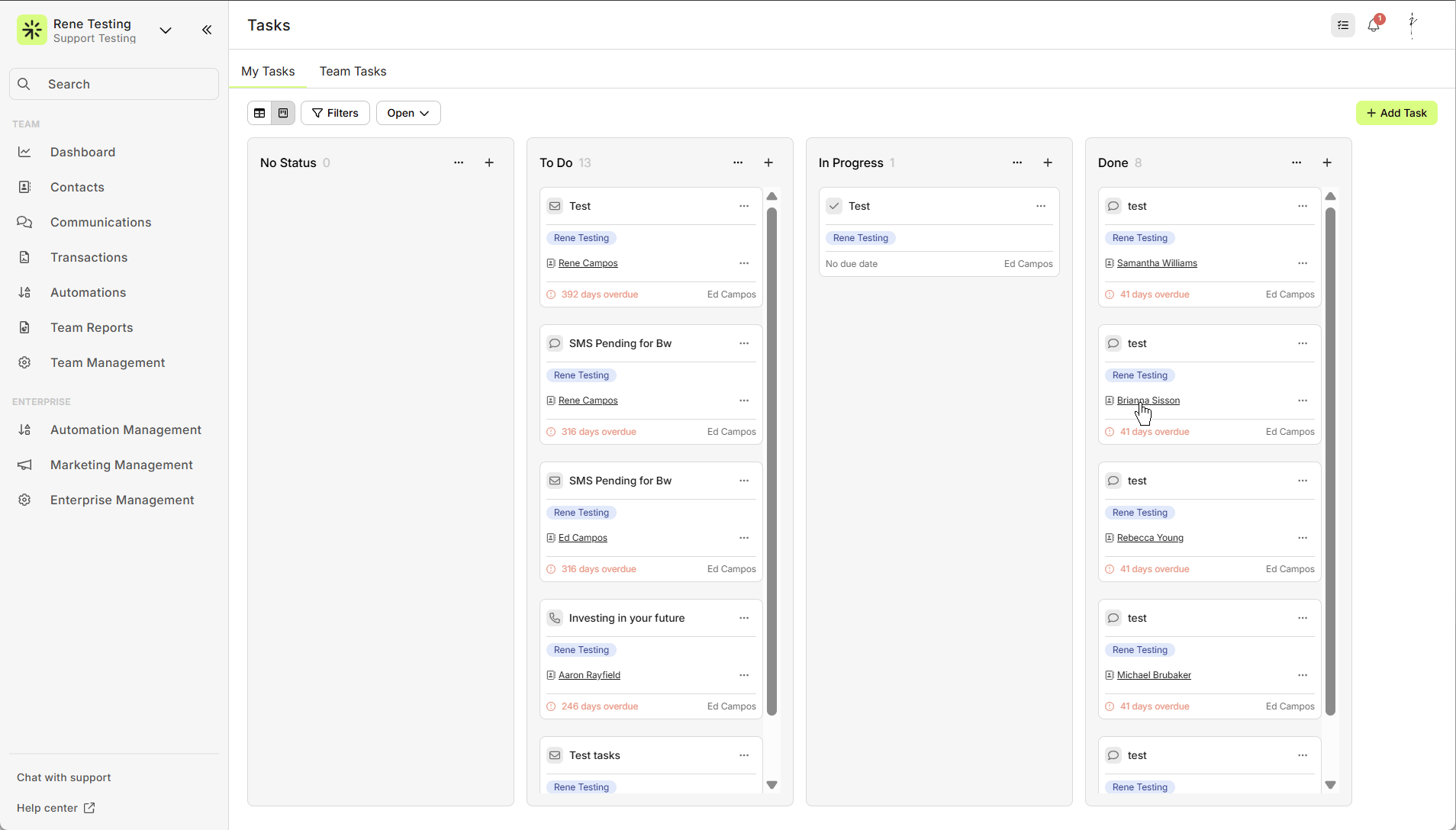The image size is (1456, 830).
Task: Expand the Open status dropdown
Action: click(408, 113)
